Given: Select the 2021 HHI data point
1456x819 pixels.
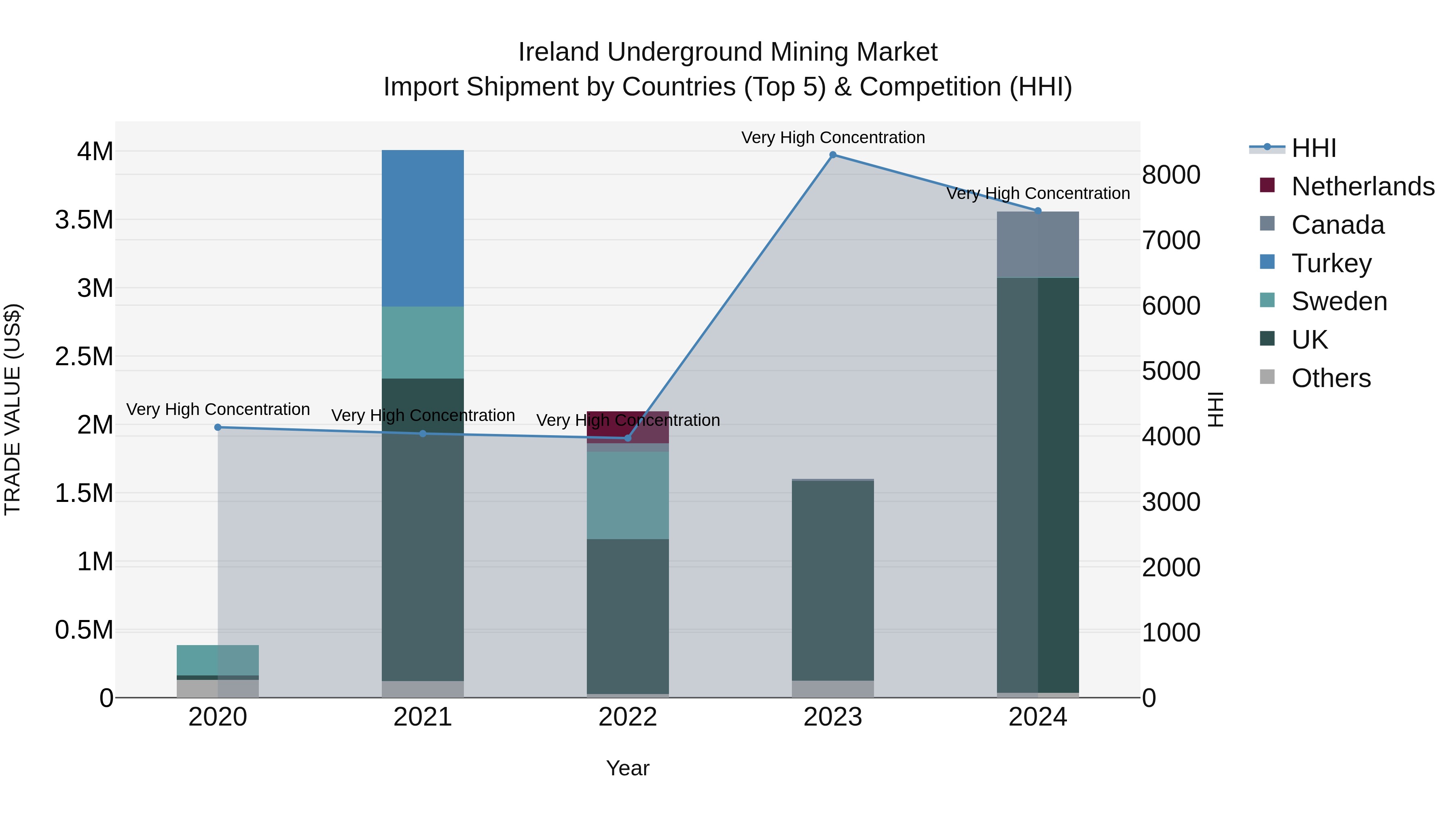Looking at the screenshot, I should click(423, 434).
